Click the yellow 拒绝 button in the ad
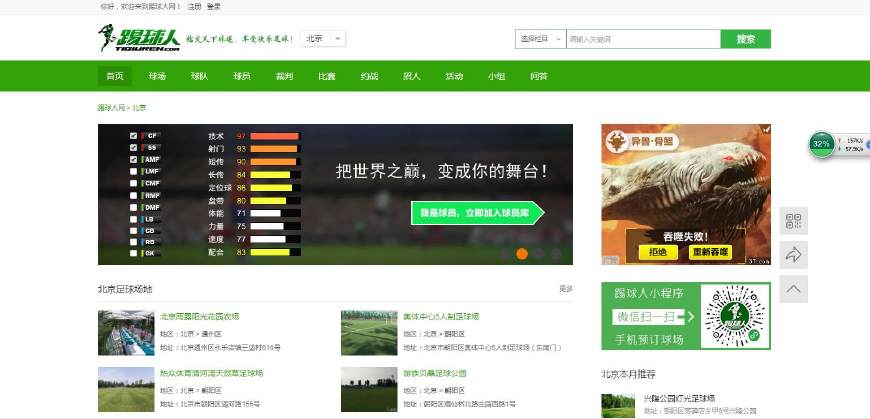 pyautogui.click(x=658, y=252)
